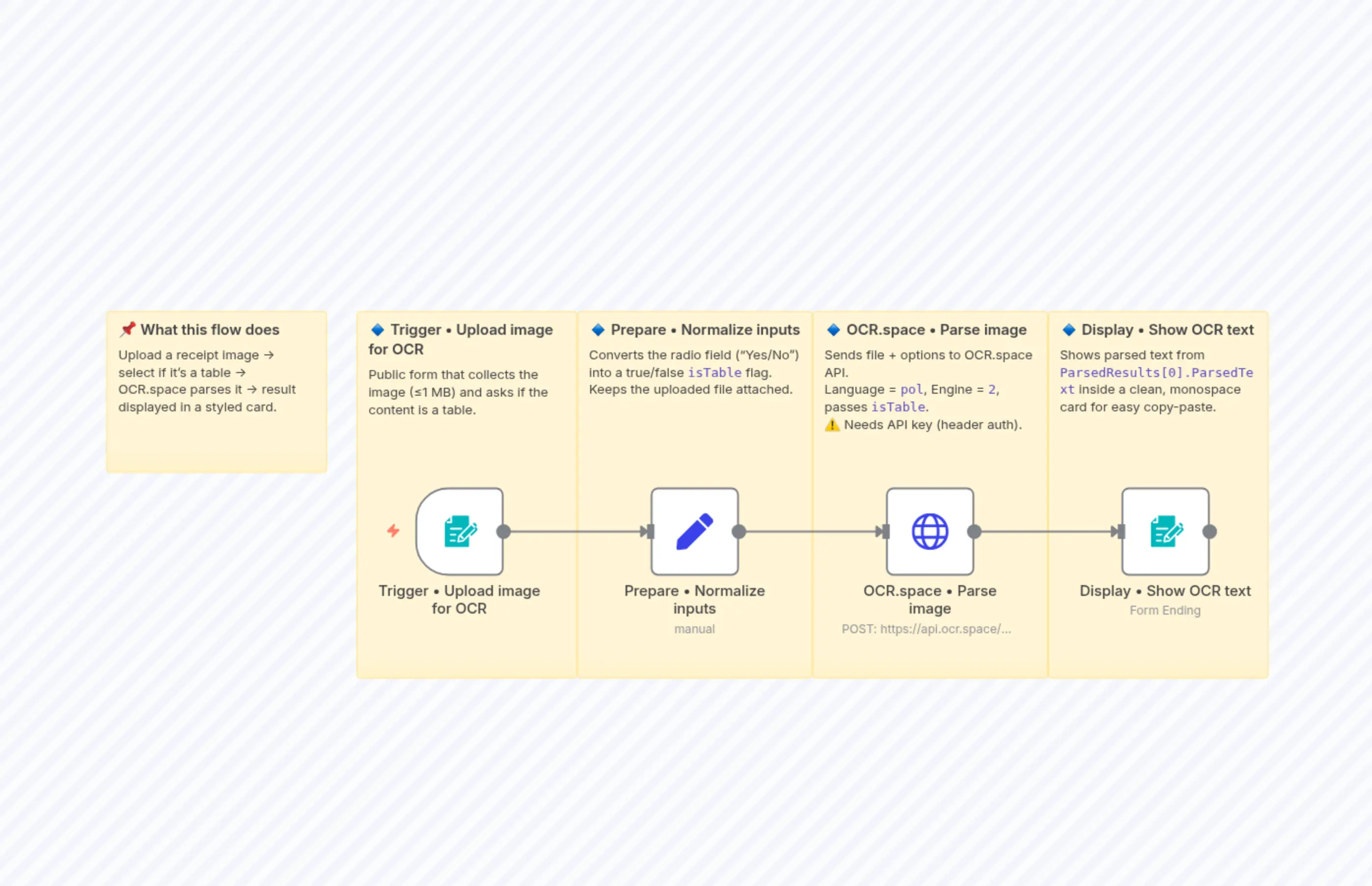
Task: Click the warning triangle in OCR.space note
Action: [x=833, y=425]
